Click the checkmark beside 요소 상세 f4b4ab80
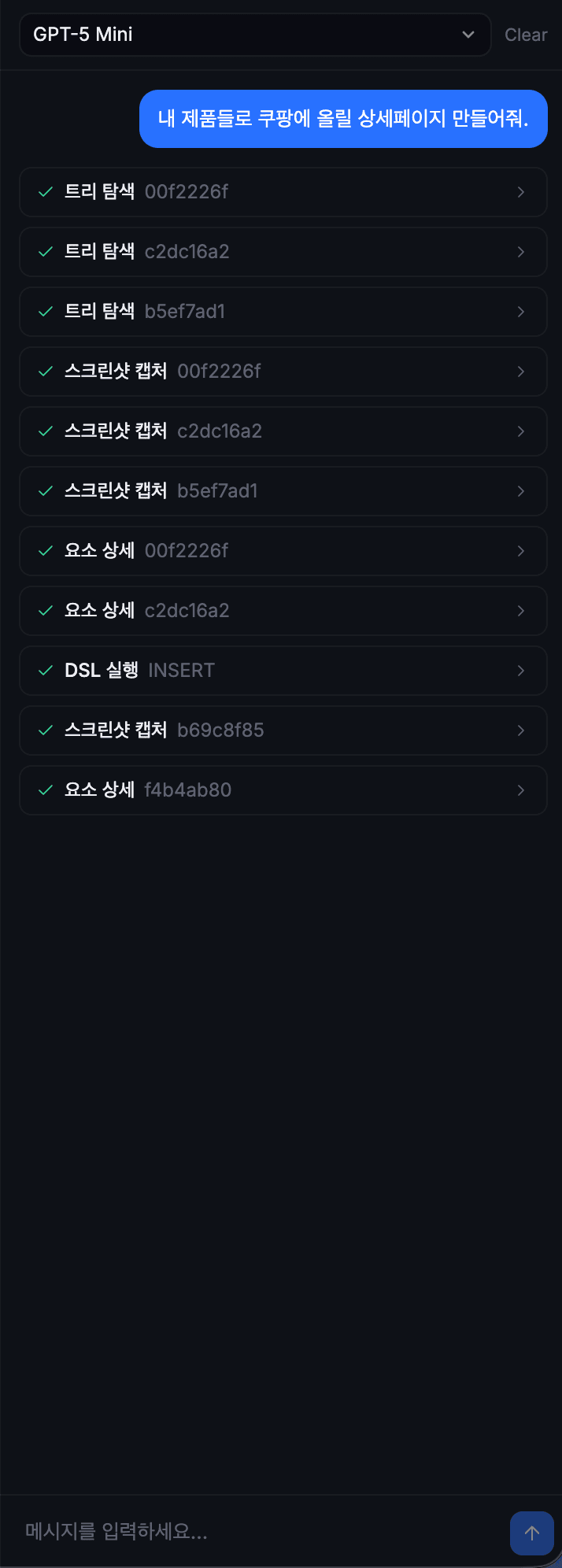562x1568 pixels. click(x=45, y=790)
